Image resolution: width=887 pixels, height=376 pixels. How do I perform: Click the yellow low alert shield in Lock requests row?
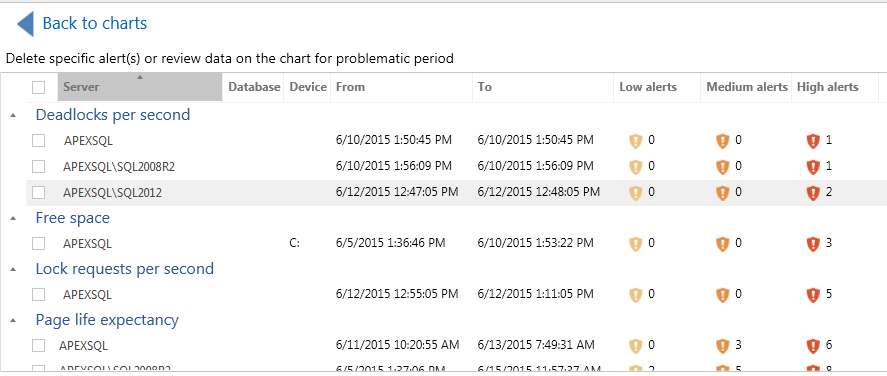point(635,295)
